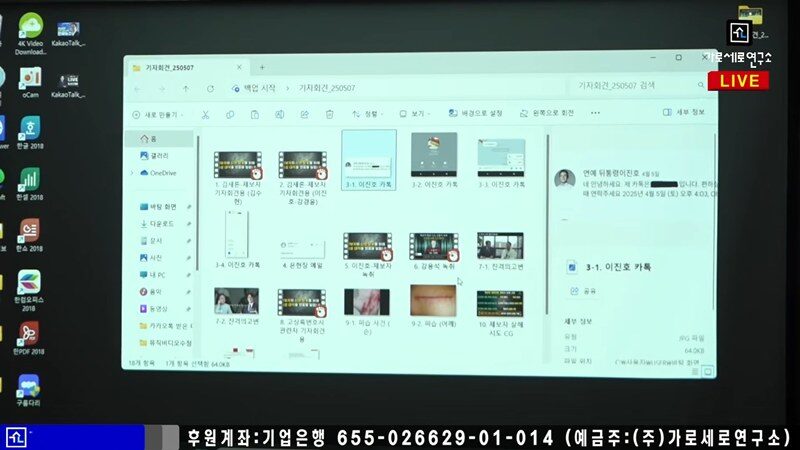Viewport: 800px width, 450px height.
Task: Open KakaoTalk desktop shortcut icon
Action: 68,32
